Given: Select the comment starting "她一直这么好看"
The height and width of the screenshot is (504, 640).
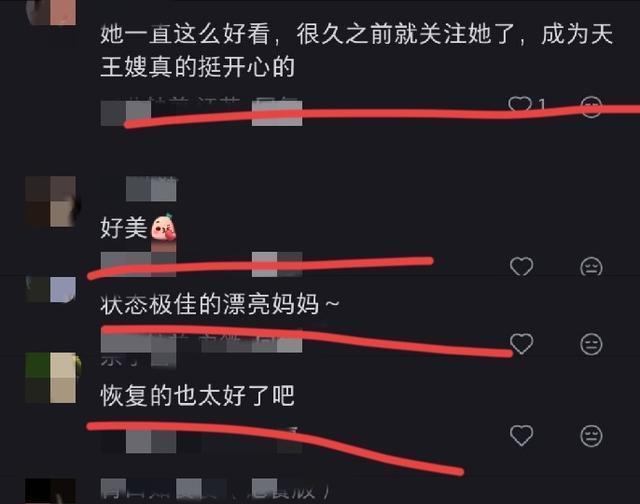Looking at the screenshot, I should [x=356, y=50].
